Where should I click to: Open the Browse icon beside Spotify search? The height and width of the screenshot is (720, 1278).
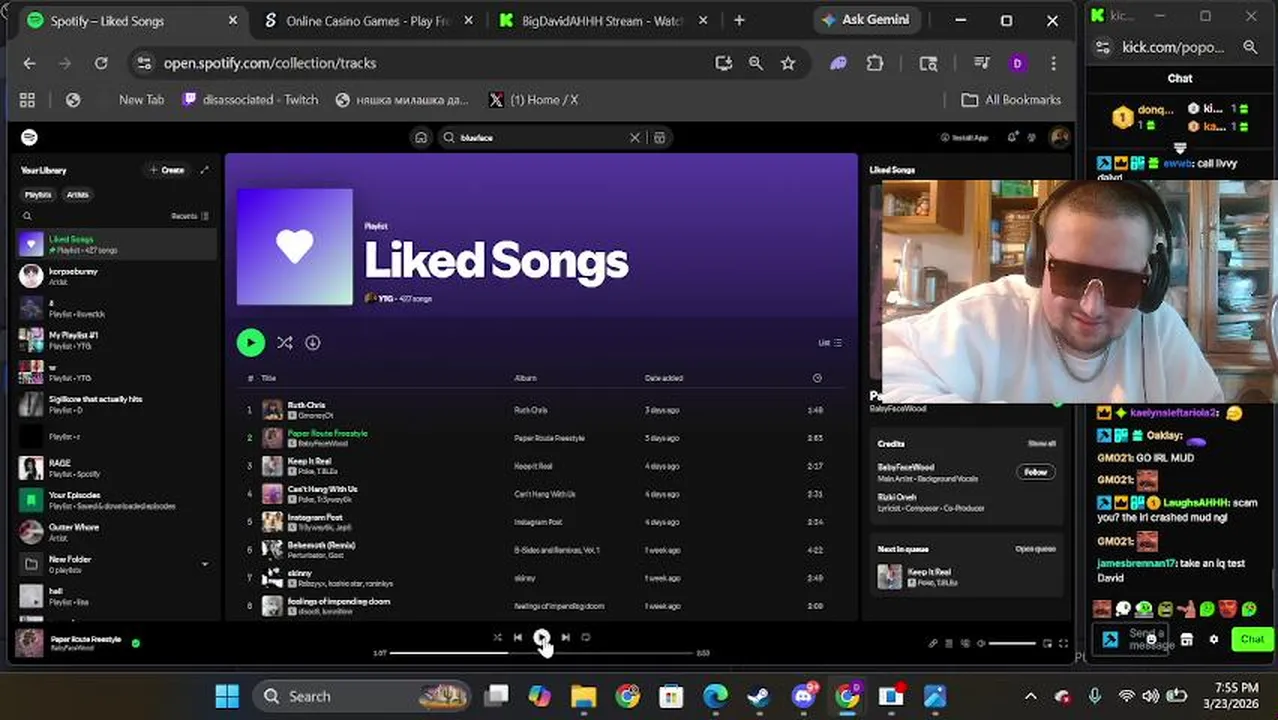click(659, 138)
